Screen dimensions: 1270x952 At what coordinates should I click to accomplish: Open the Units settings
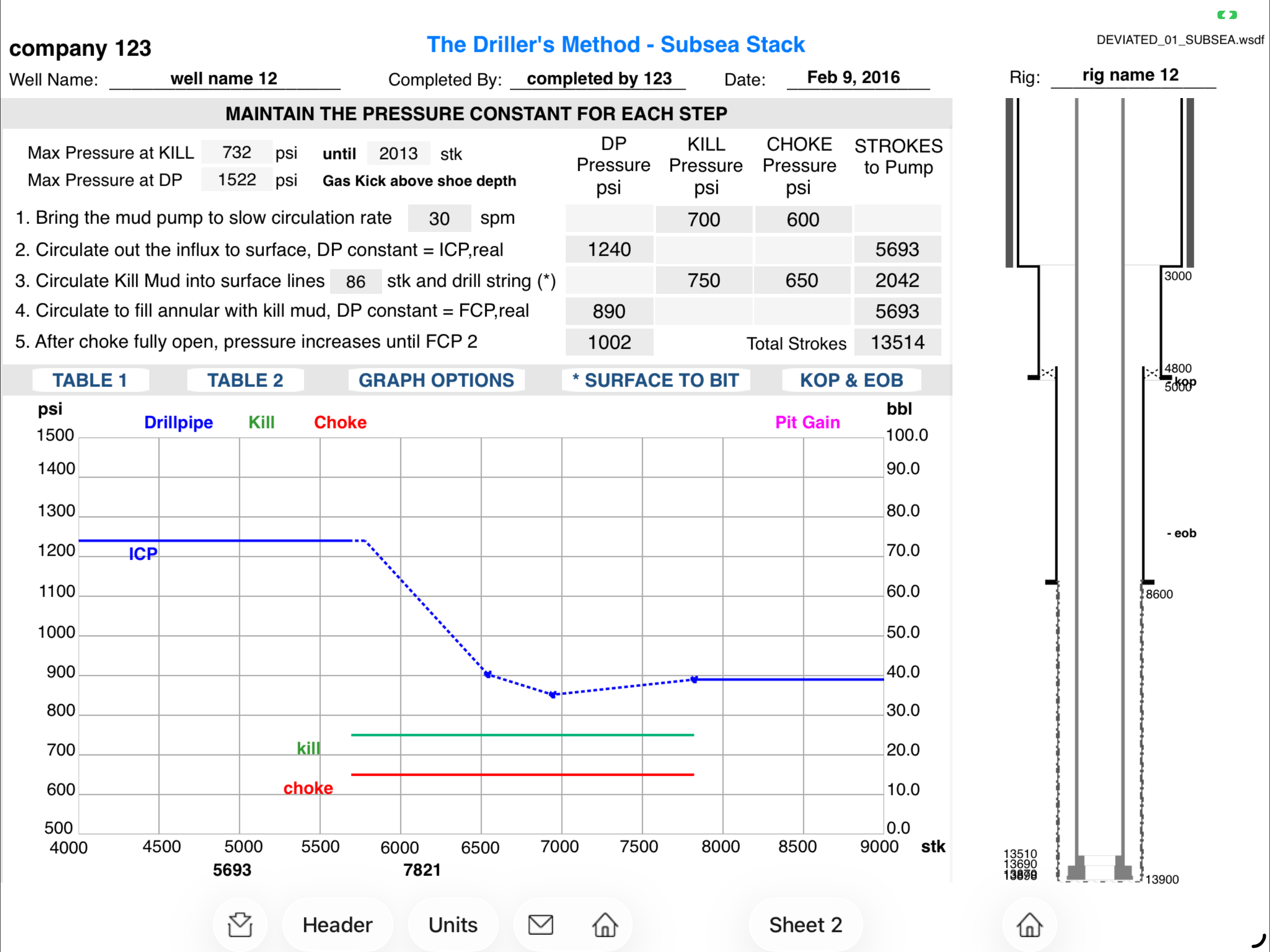point(453,925)
